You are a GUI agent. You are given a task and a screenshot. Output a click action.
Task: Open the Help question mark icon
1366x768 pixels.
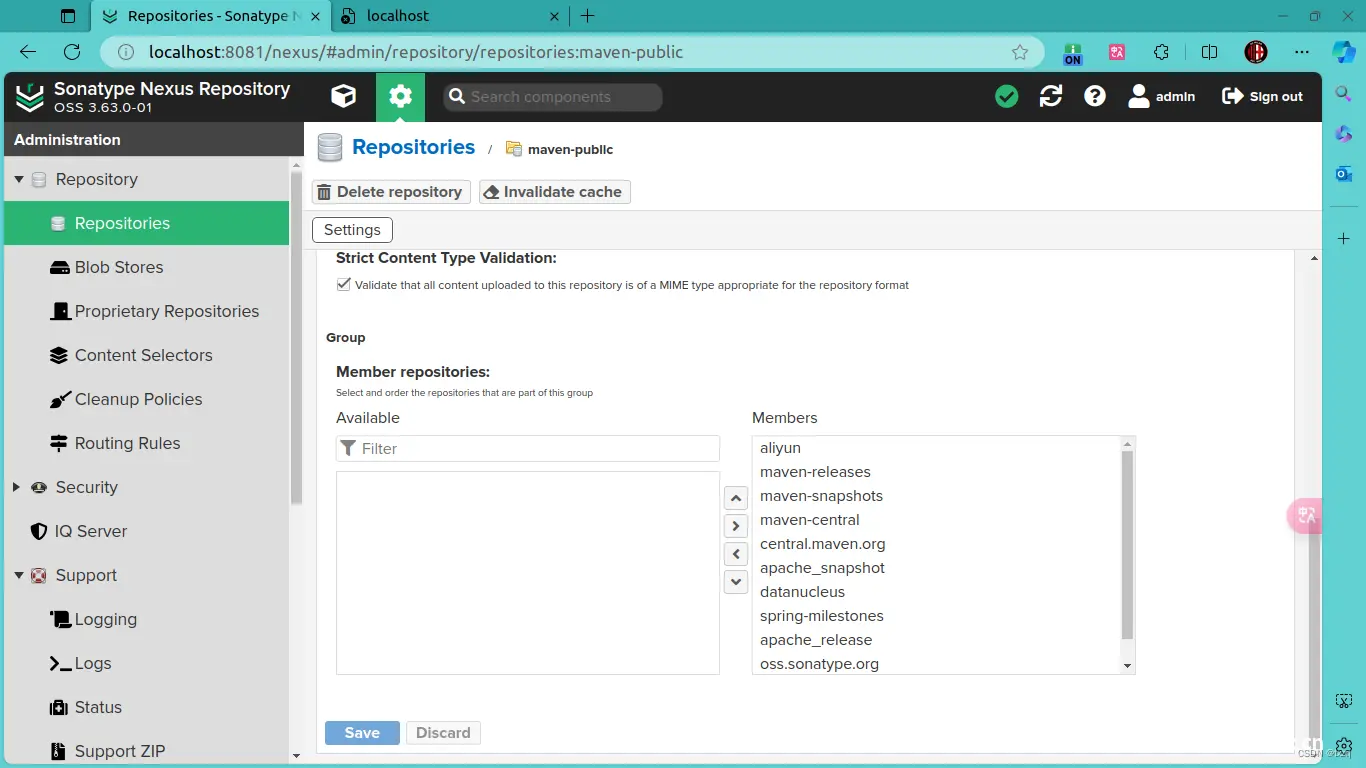pos(1095,96)
